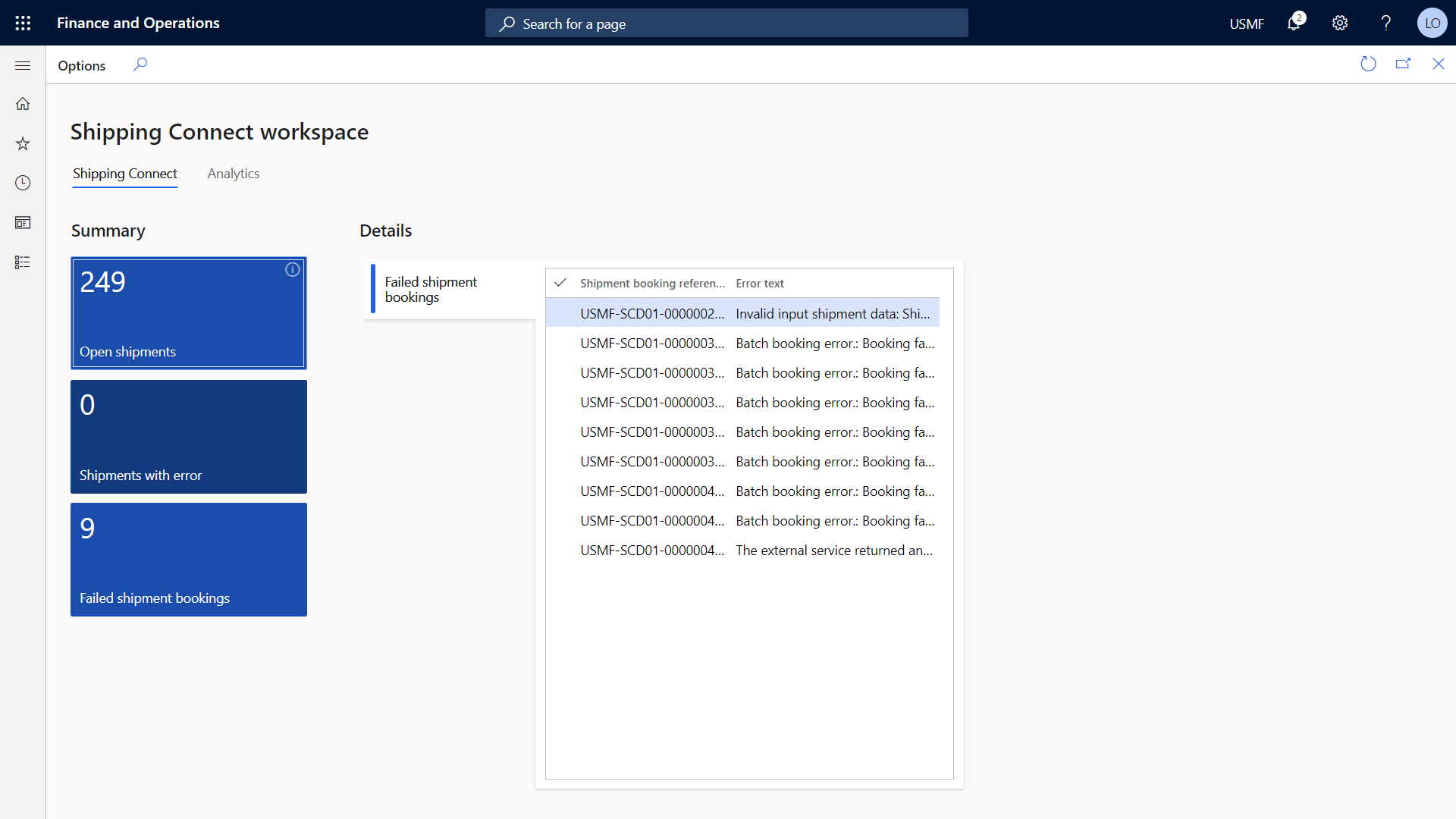Screen dimensions: 1456x819
Task: Expand the navigation pane with hamburger menu
Action: [23, 65]
